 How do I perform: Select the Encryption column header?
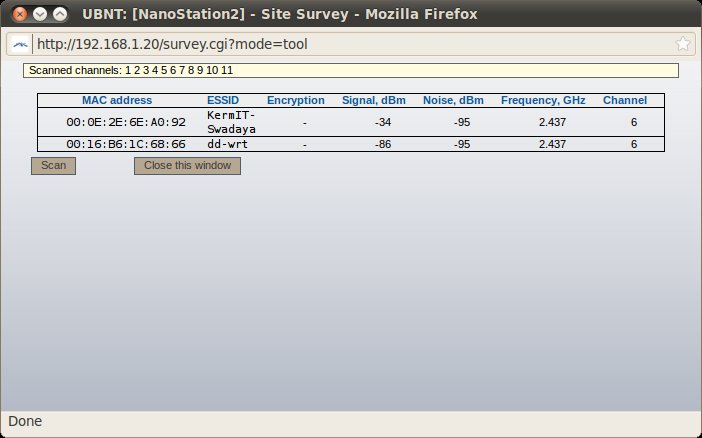pyautogui.click(x=295, y=100)
